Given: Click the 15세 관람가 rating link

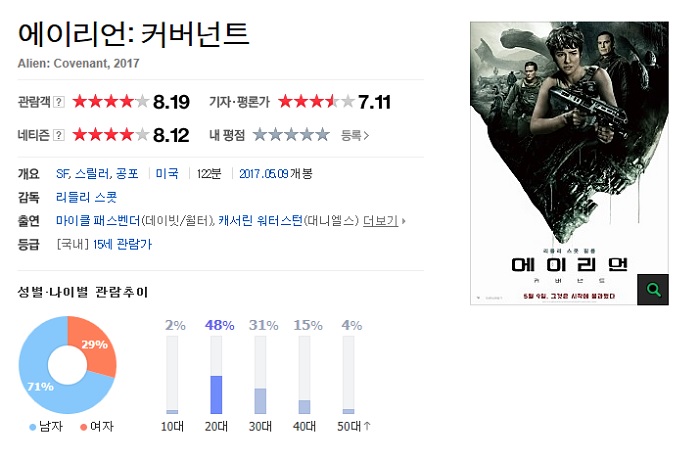Looking at the screenshot, I should tap(123, 244).
